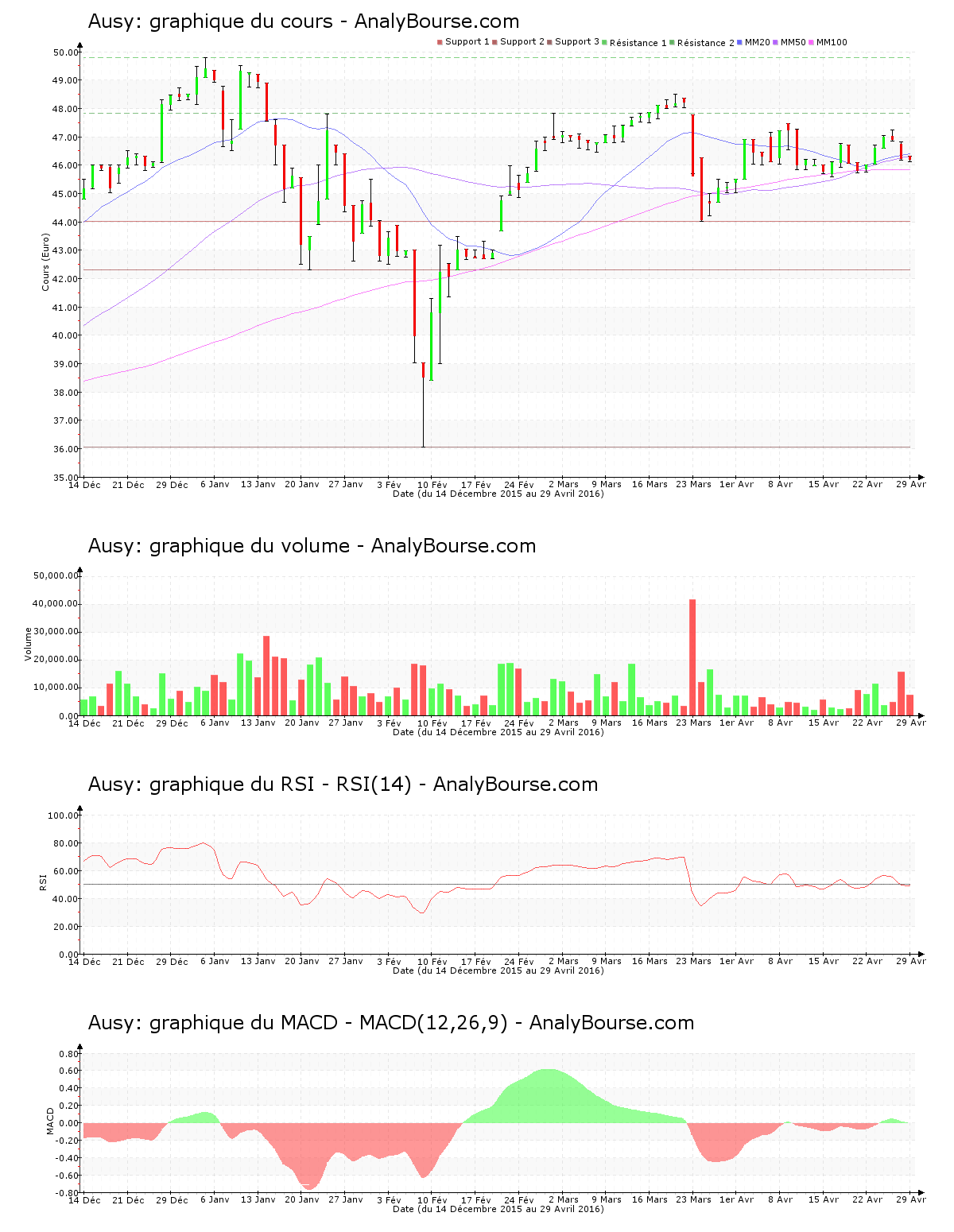Click the 40,000.00 value on volume axis
The height and width of the screenshot is (1232, 954).
tap(55, 604)
